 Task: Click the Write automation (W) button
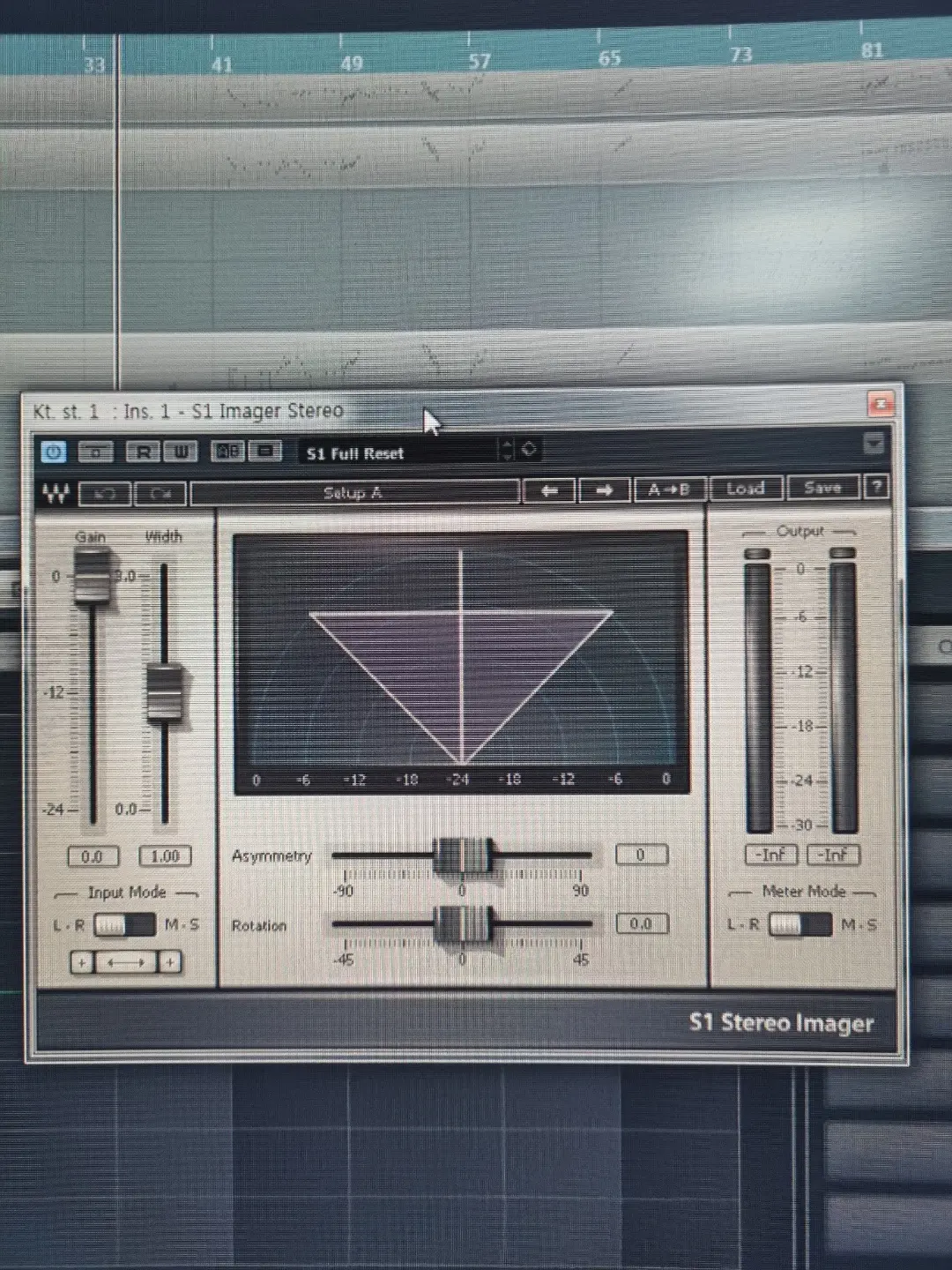point(180,452)
